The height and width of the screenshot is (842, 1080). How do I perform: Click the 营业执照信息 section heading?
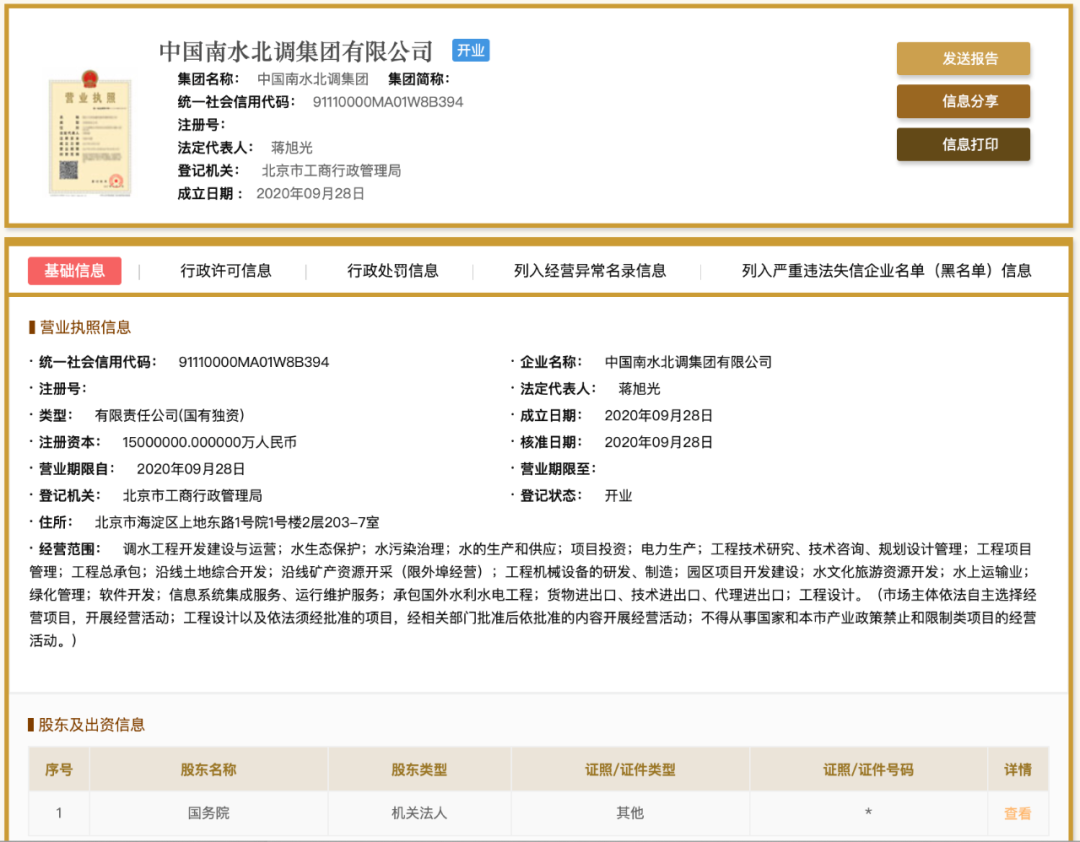(85, 327)
